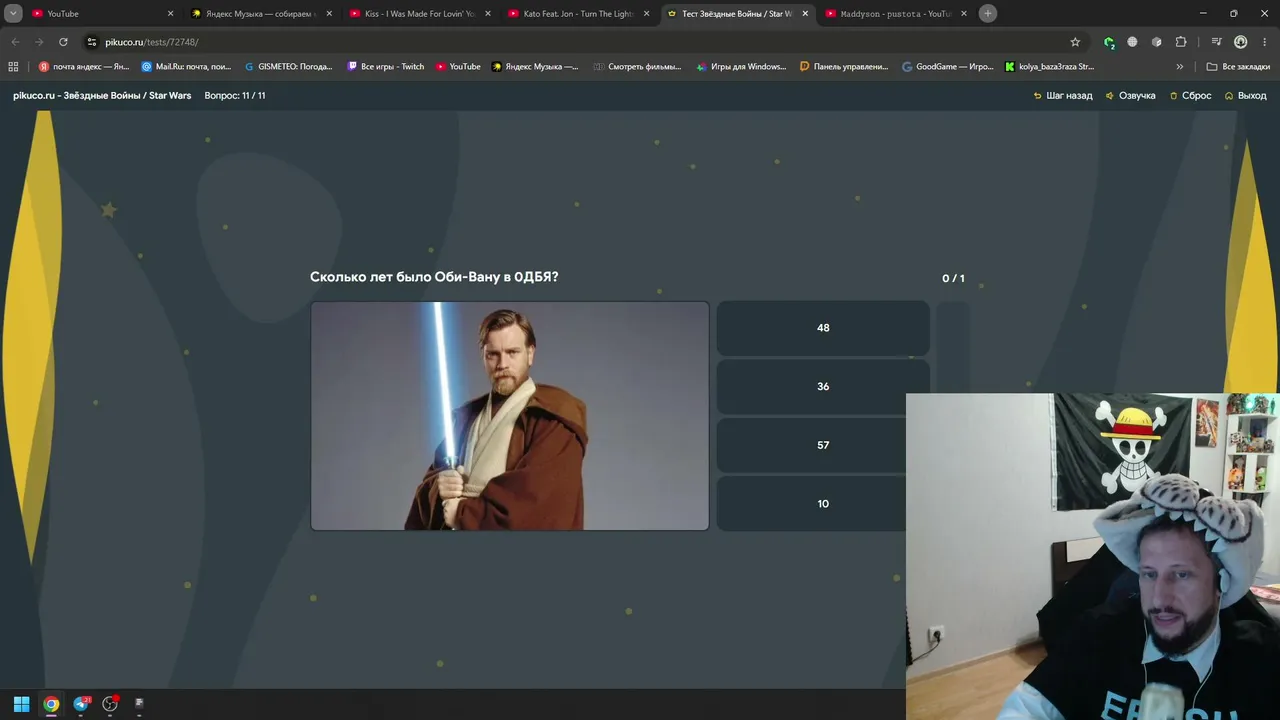Open the dark document app in taskbar
This screenshot has width=1280, height=720.
pyautogui.click(x=139, y=704)
